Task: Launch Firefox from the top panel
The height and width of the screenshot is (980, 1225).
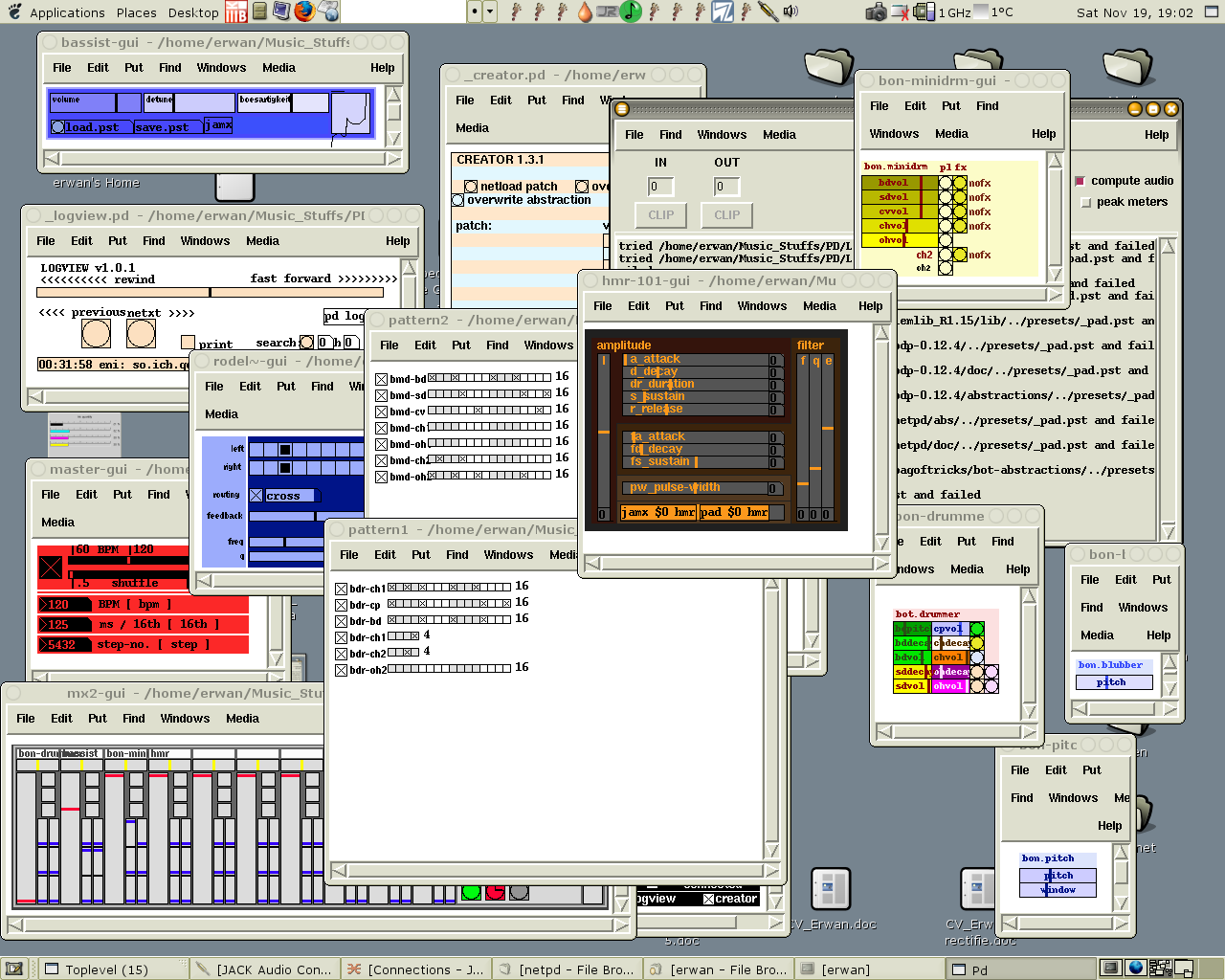Action: (304, 11)
